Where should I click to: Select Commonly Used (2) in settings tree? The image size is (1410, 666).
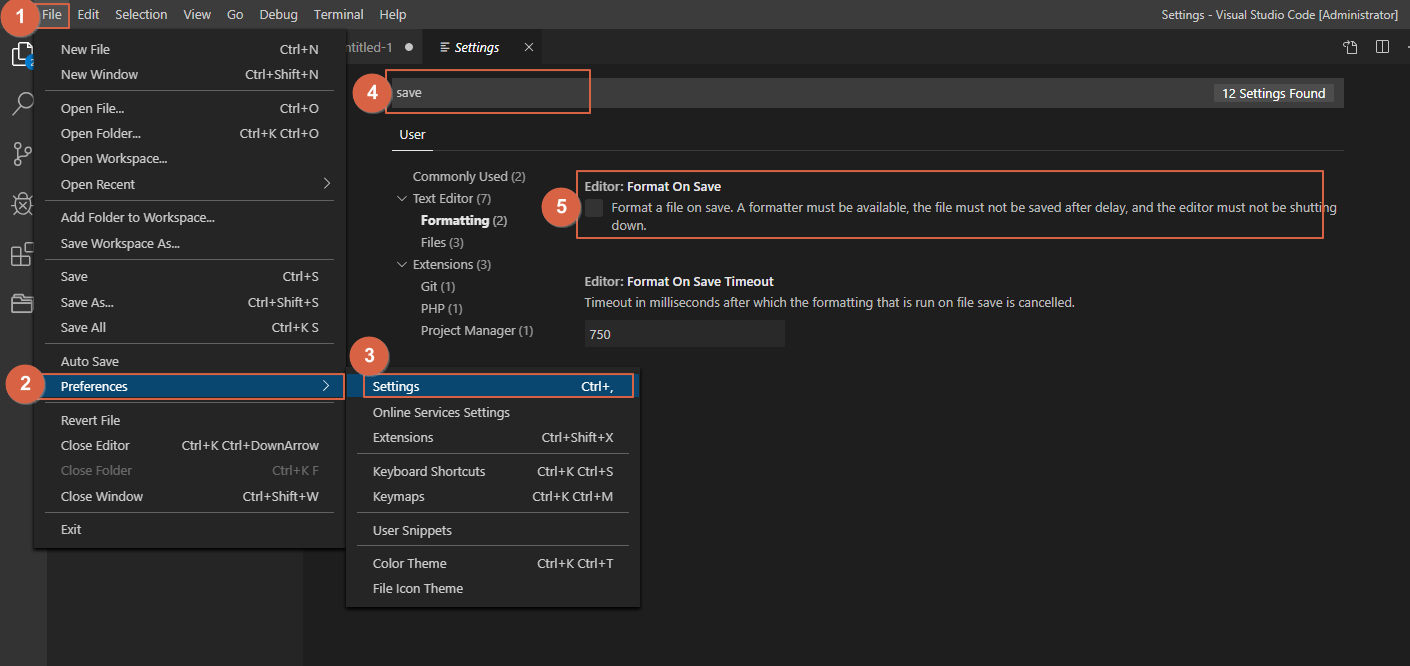pos(469,177)
